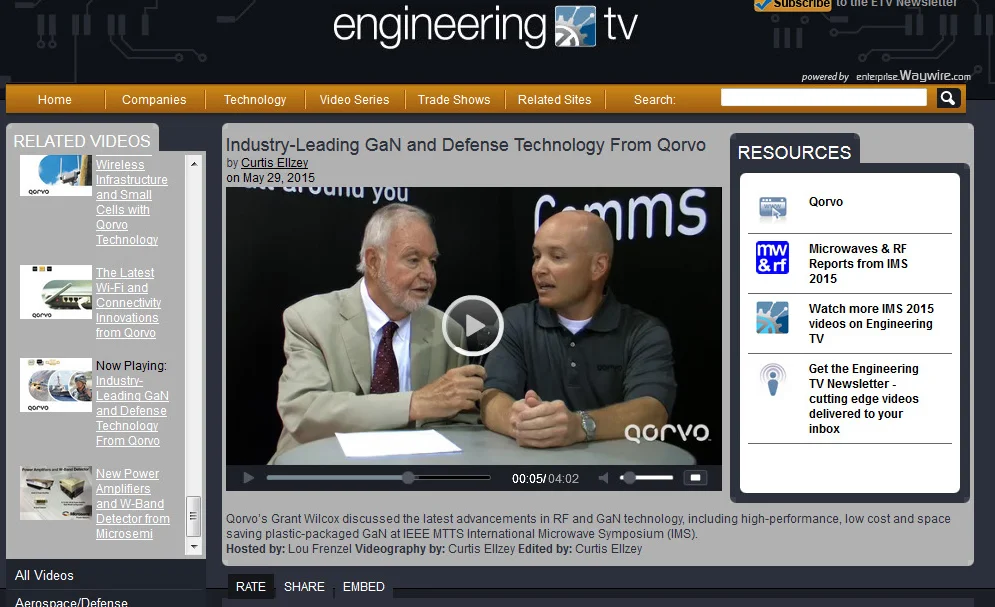Click the RESOURCES panel heading
The width and height of the screenshot is (995, 607).
coord(794,152)
